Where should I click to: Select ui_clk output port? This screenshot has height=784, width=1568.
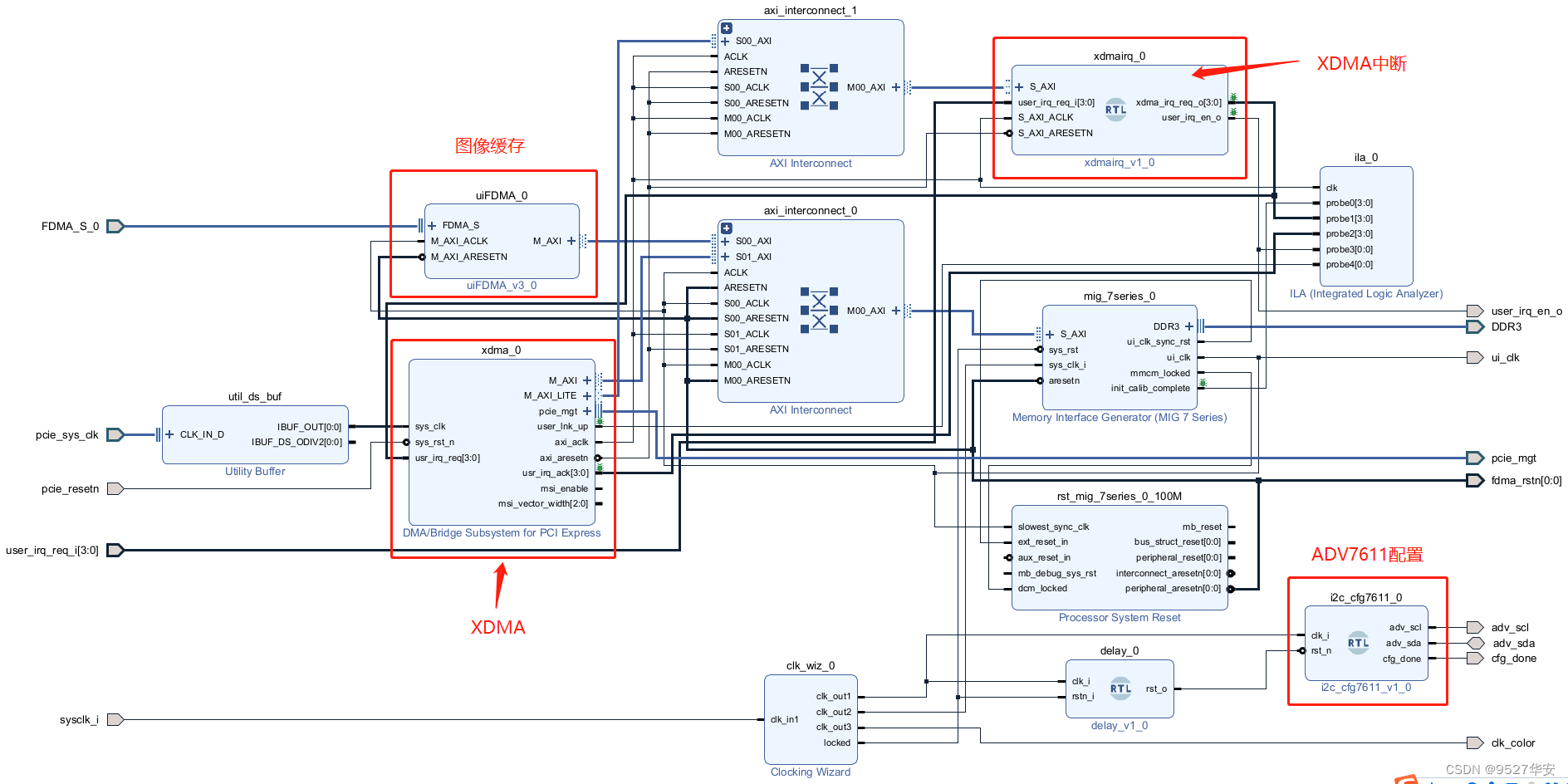(1475, 358)
